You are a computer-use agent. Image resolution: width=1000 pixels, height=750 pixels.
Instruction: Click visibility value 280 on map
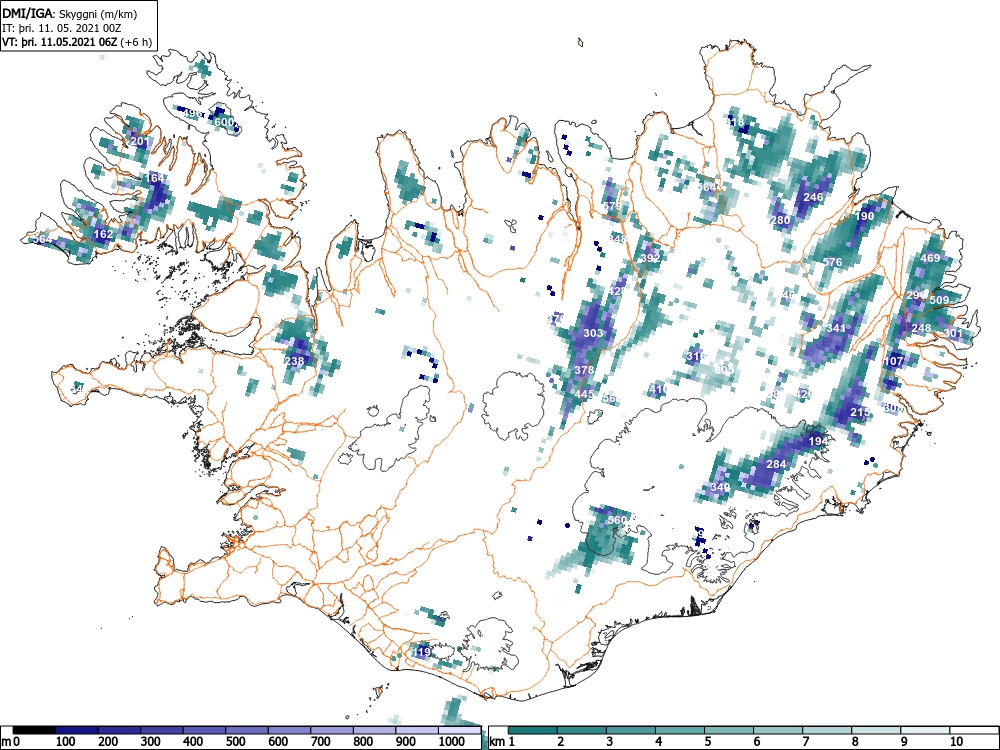tap(781, 220)
